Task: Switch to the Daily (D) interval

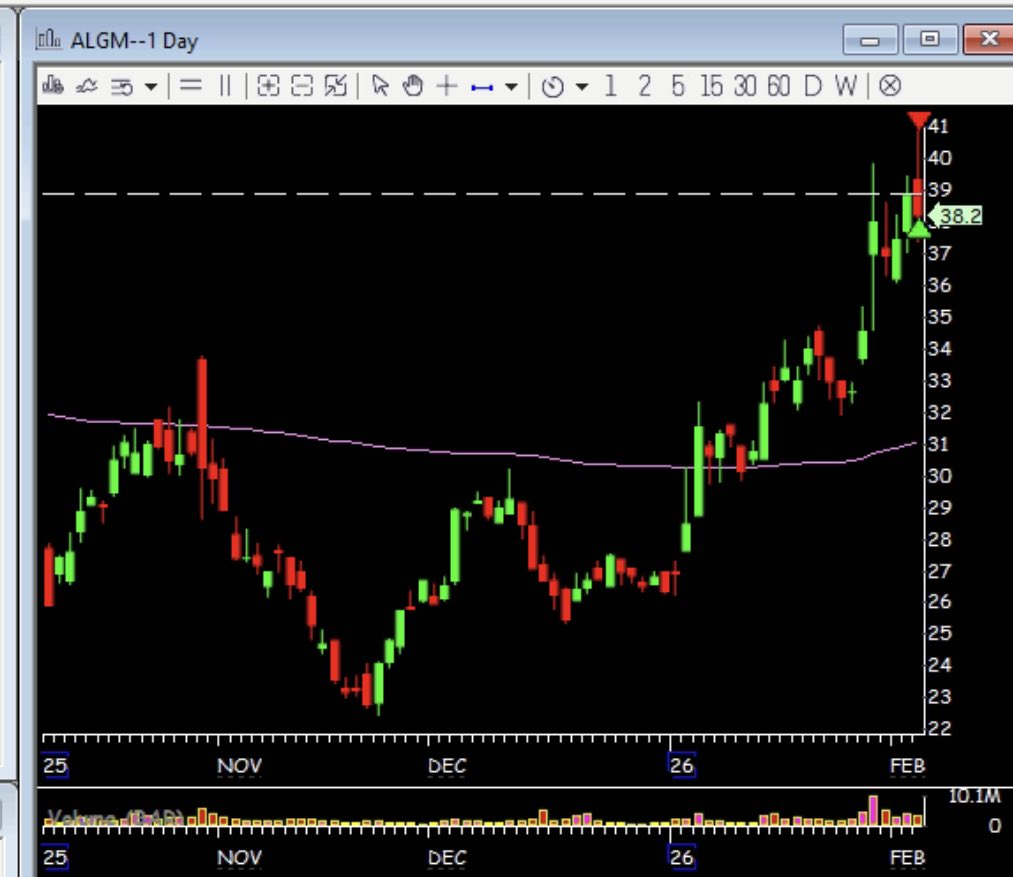Action: pyautogui.click(x=813, y=85)
